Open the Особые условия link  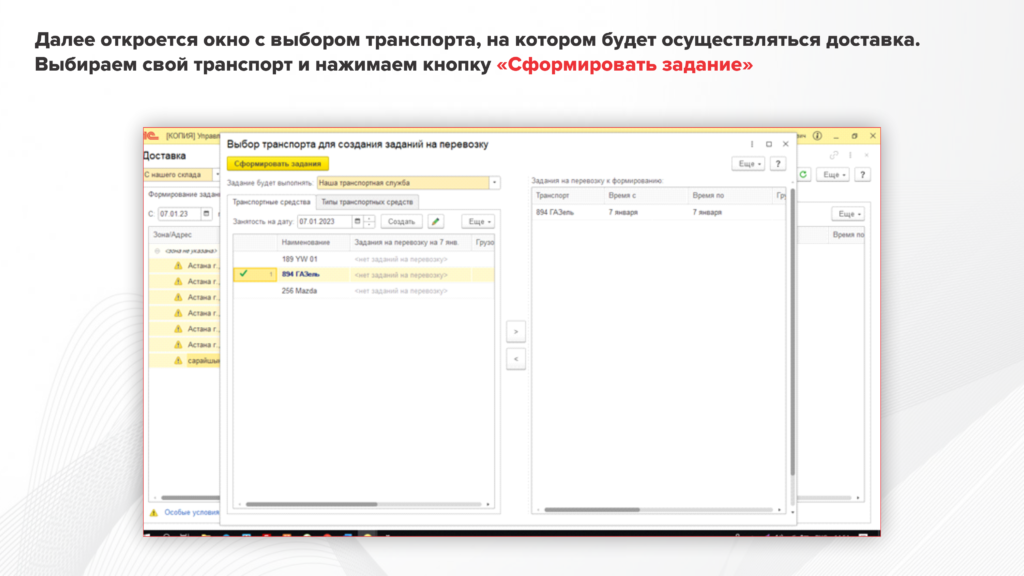(191, 513)
